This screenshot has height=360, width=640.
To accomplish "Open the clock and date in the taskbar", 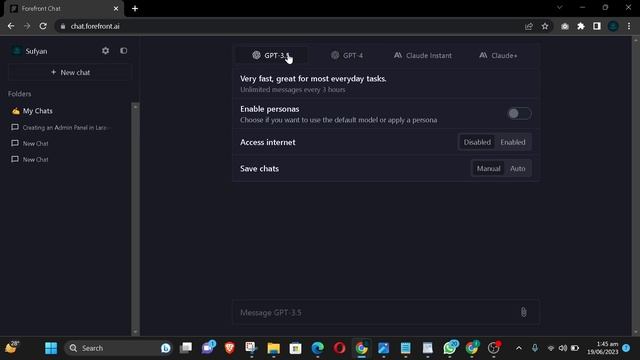I will pyautogui.click(x=602, y=348).
